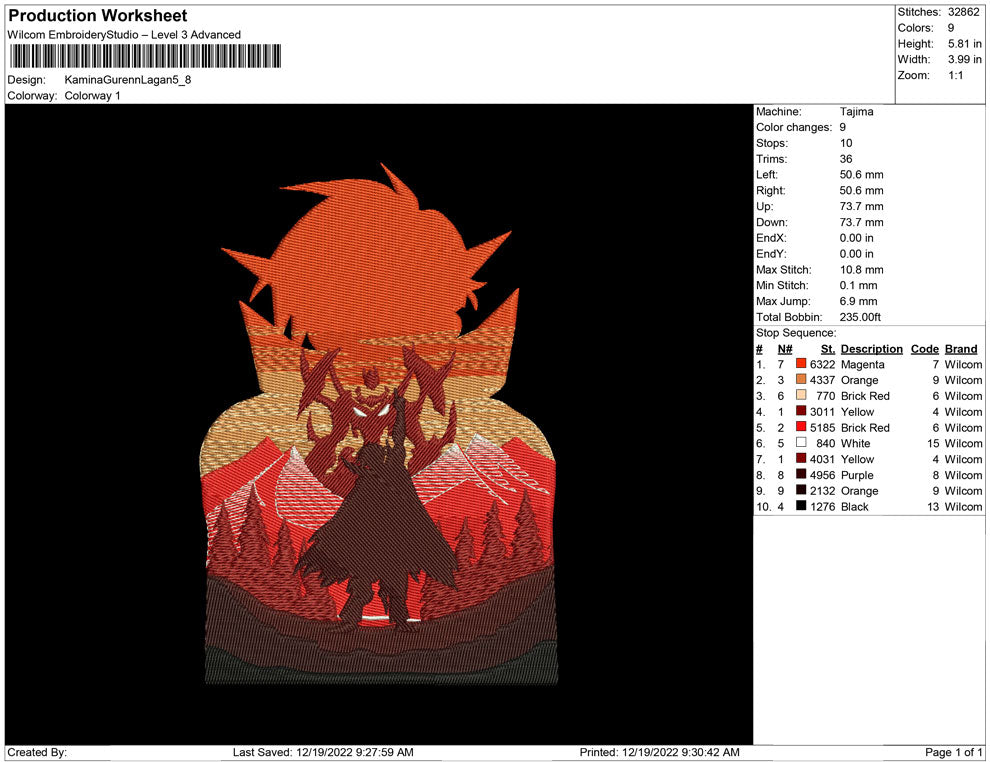The height and width of the screenshot is (762, 990).
Task: Click the 'EndY:' label
Action: [x=771, y=253]
